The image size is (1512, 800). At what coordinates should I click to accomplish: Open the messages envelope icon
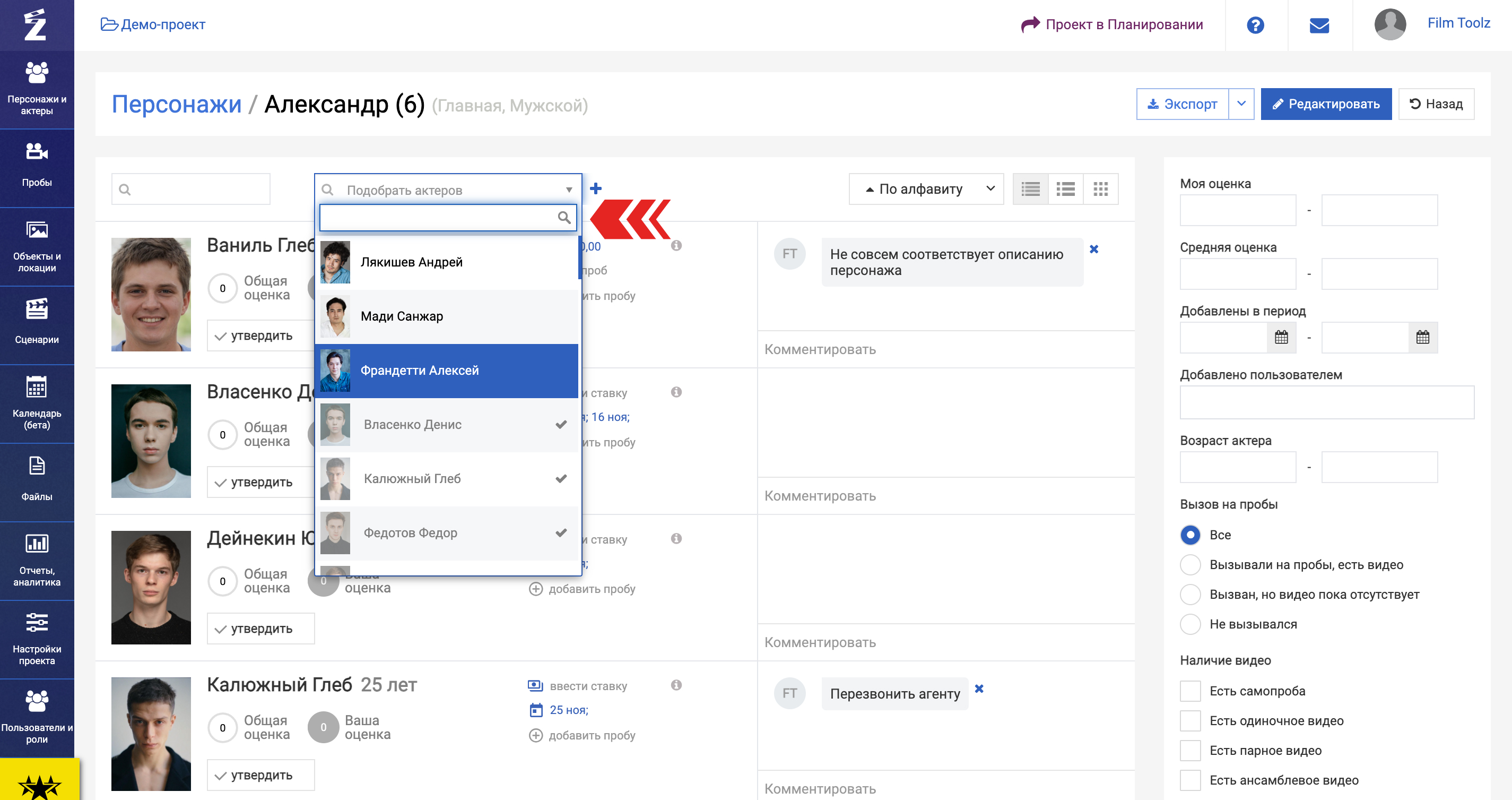(x=1319, y=25)
